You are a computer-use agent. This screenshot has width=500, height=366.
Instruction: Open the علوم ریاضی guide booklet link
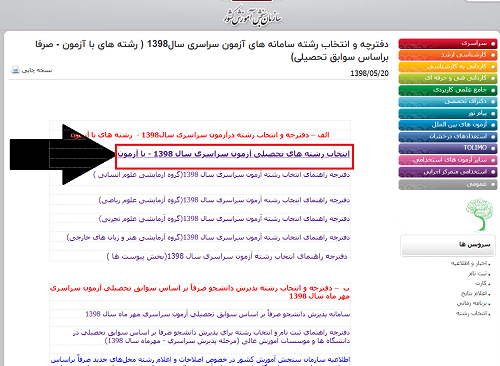[224, 200]
